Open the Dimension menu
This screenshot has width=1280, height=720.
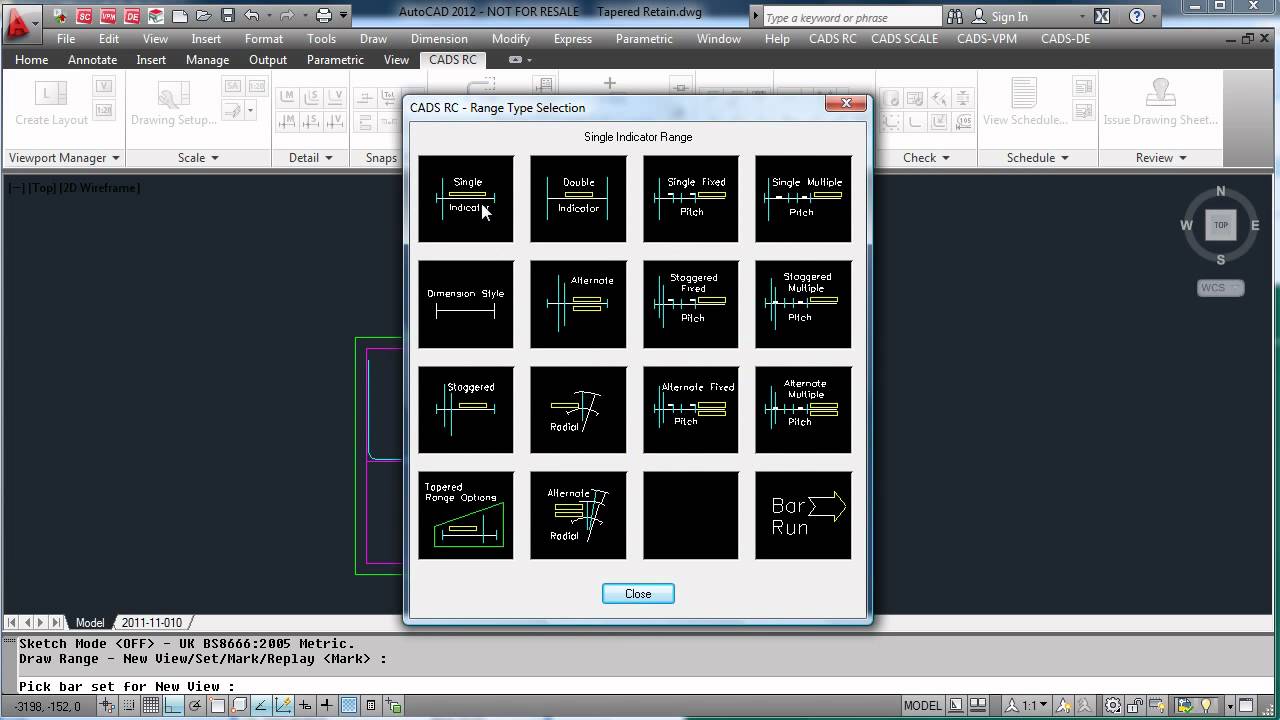click(x=439, y=39)
